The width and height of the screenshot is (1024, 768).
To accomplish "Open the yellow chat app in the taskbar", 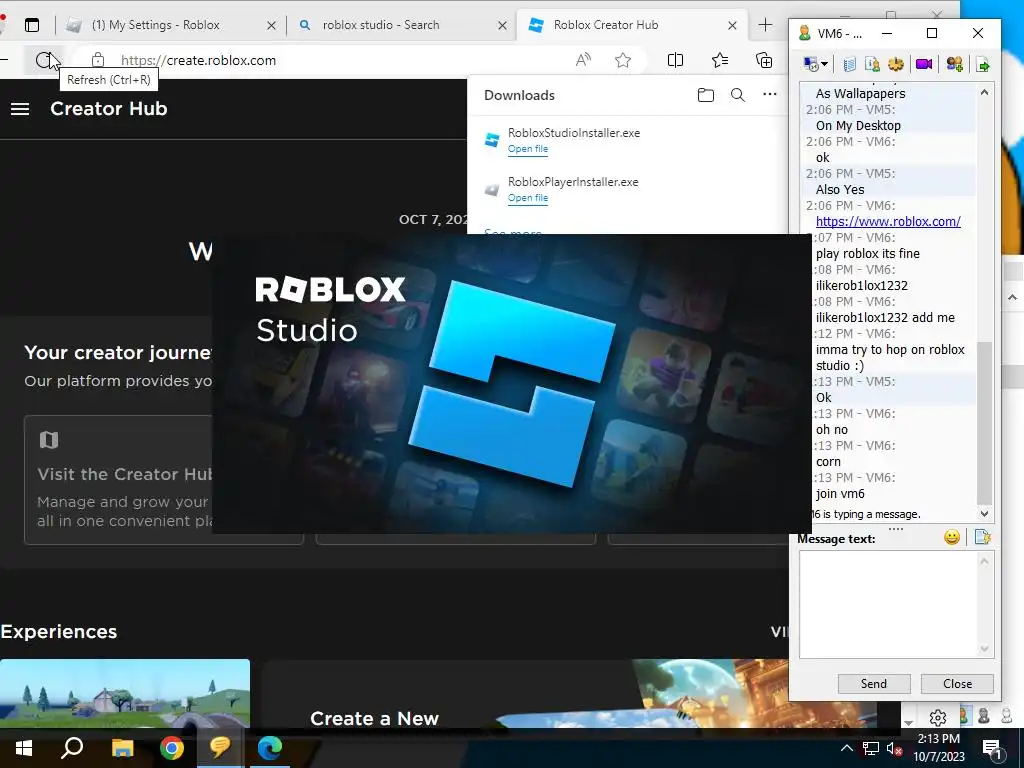I will [x=221, y=748].
